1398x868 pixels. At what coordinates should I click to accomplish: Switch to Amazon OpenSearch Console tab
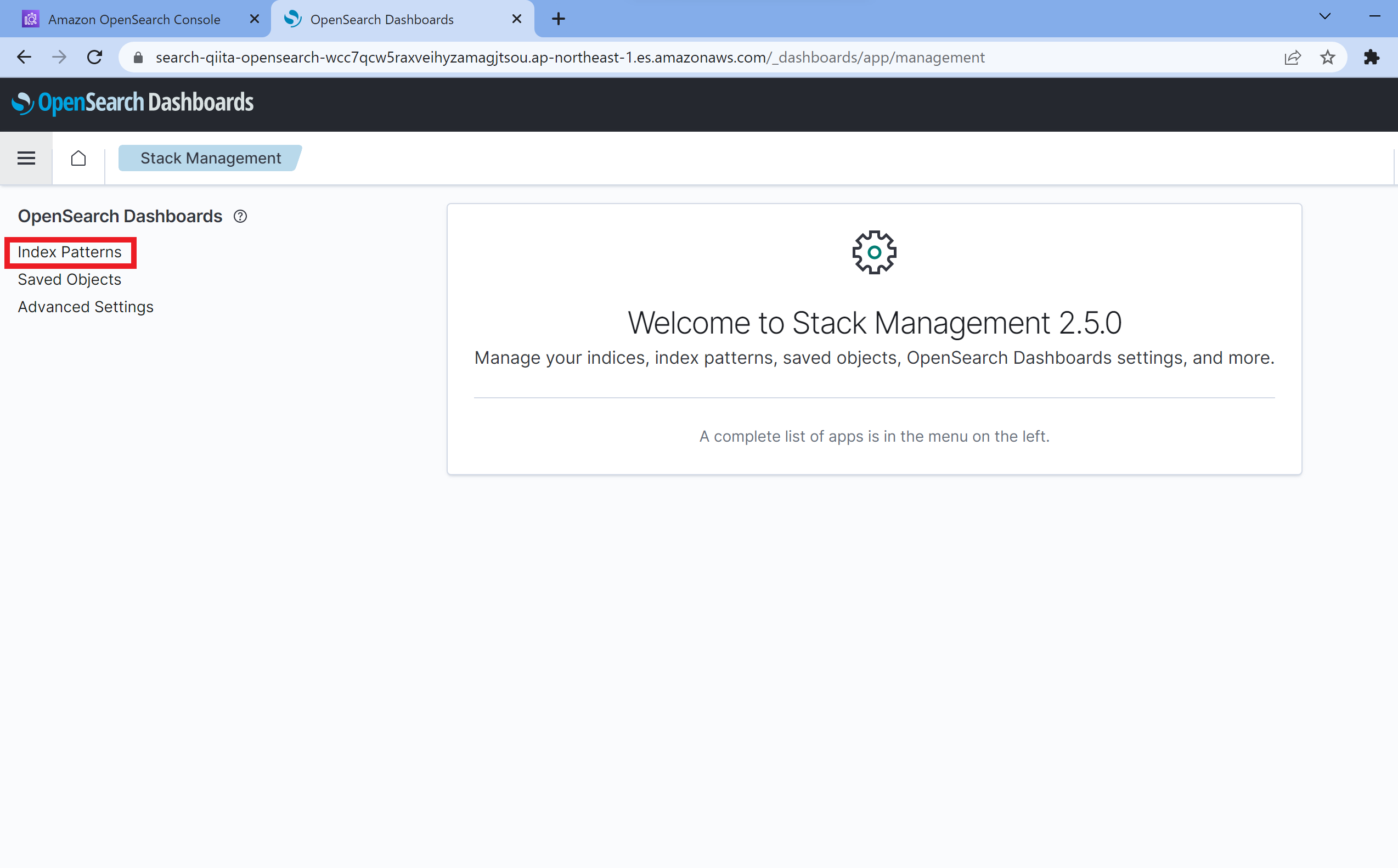[x=134, y=20]
